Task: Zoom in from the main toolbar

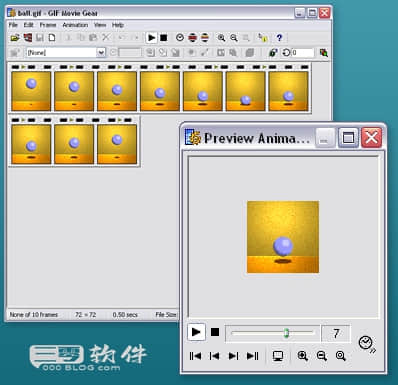Action: 221,38
